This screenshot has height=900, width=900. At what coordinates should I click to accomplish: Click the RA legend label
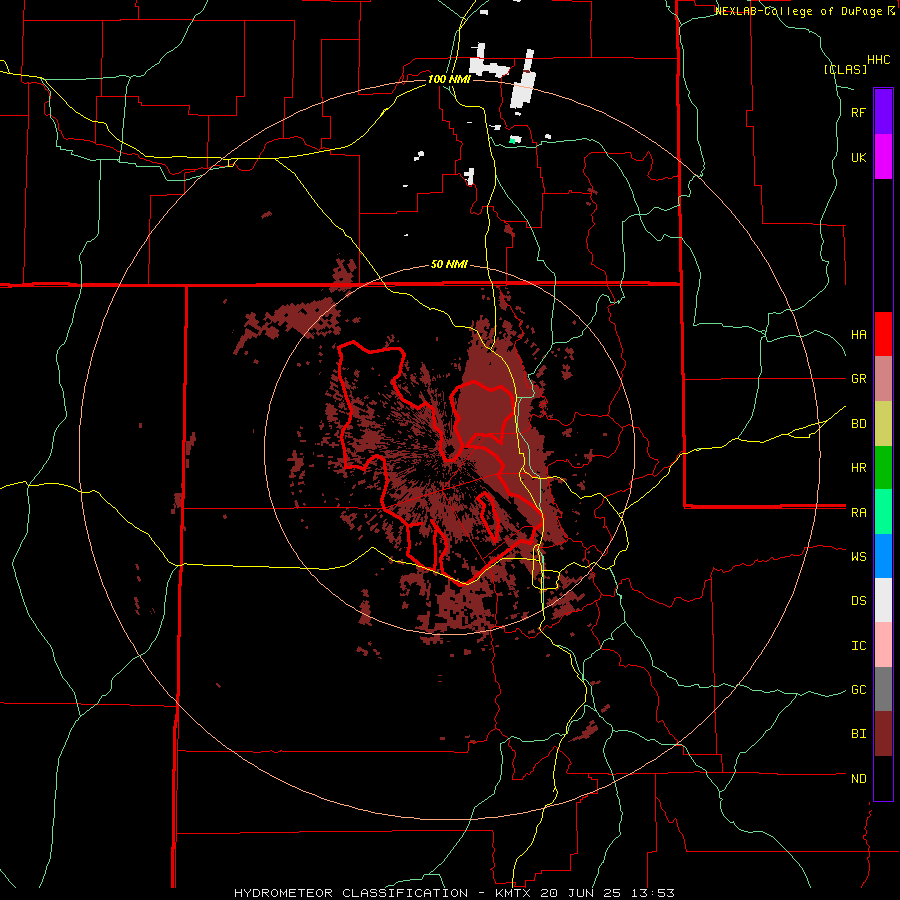[858, 513]
